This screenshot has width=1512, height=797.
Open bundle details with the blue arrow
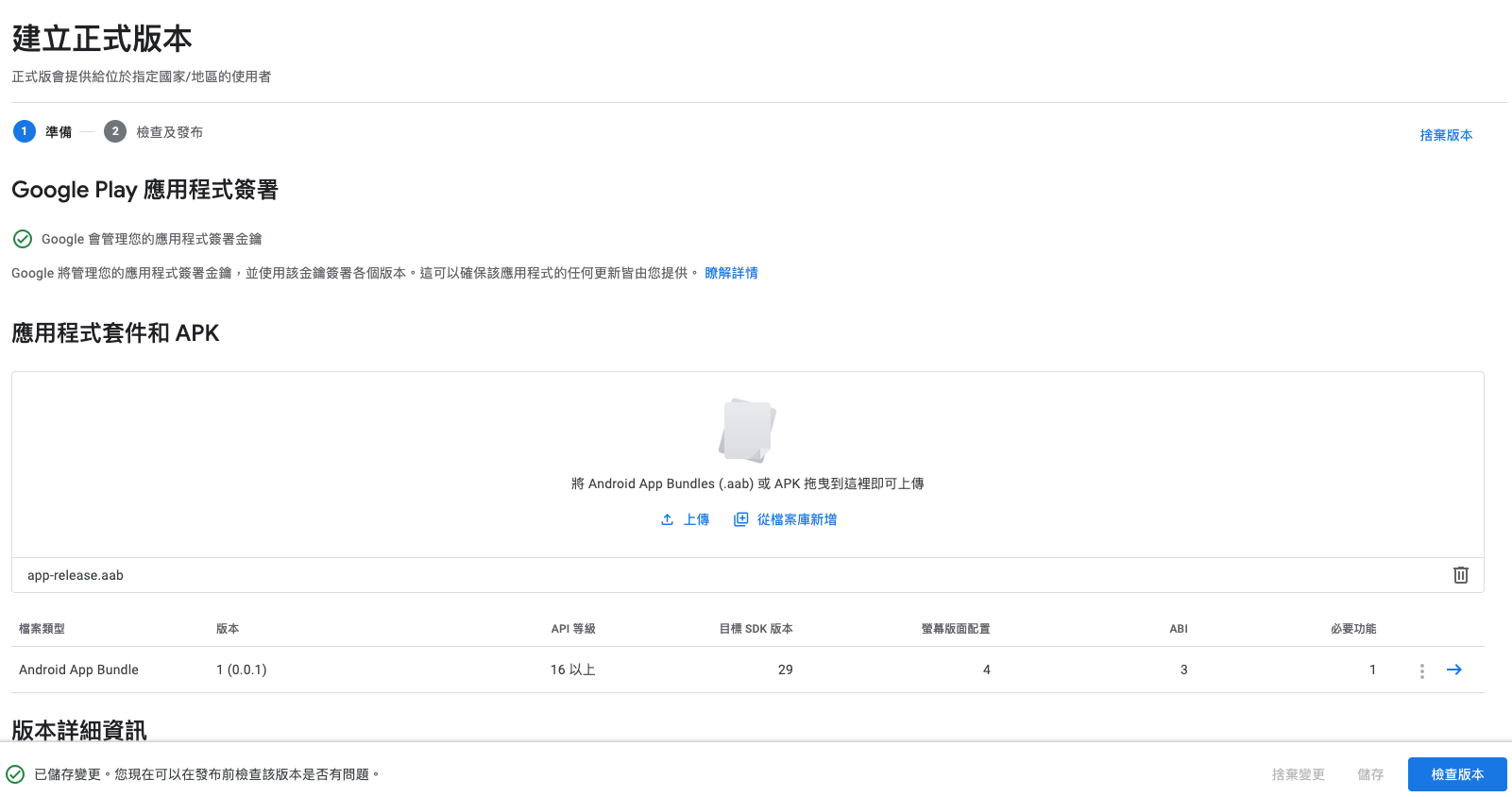point(1454,670)
